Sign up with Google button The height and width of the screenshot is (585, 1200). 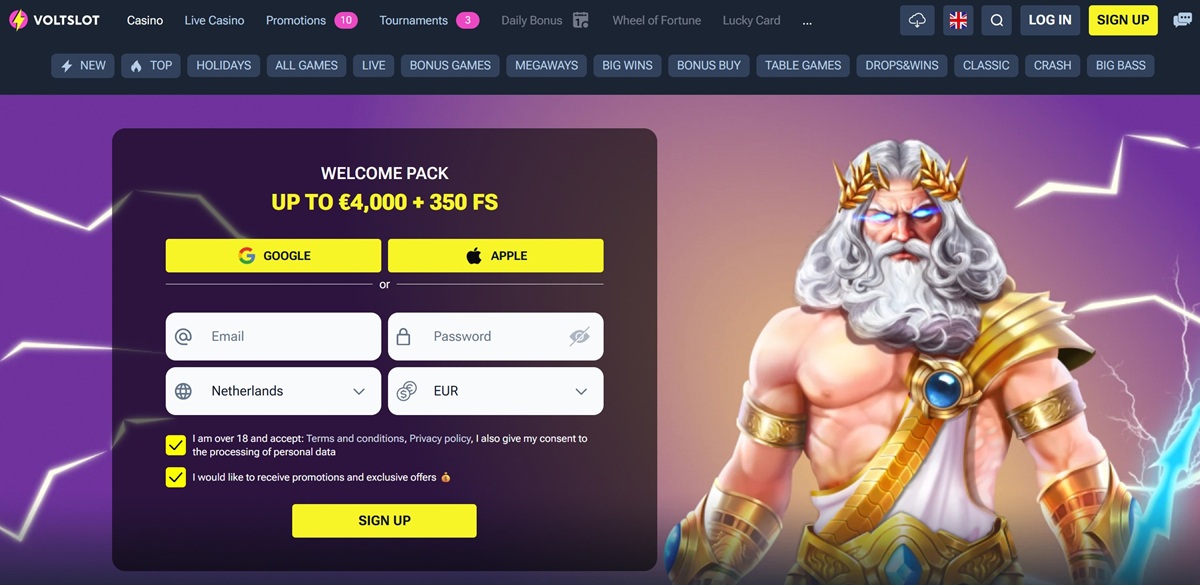point(273,256)
